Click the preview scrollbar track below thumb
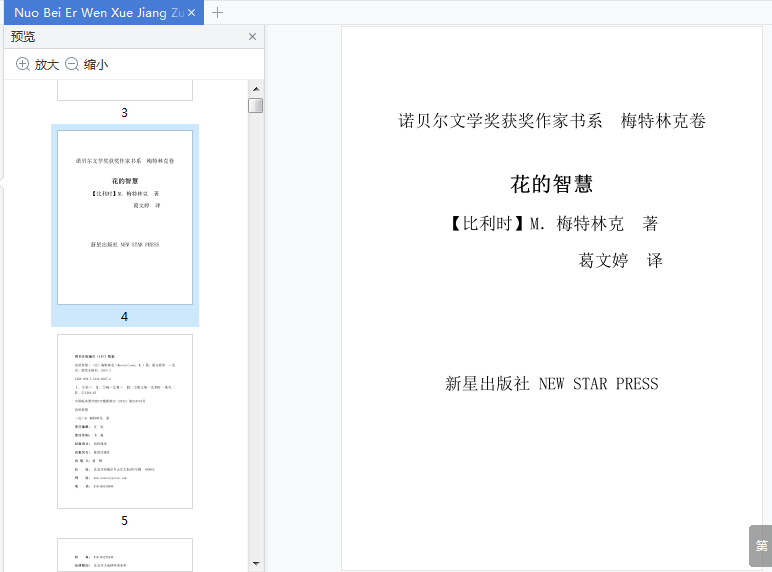Viewport: 772px width, 572px height. [x=256, y=335]
